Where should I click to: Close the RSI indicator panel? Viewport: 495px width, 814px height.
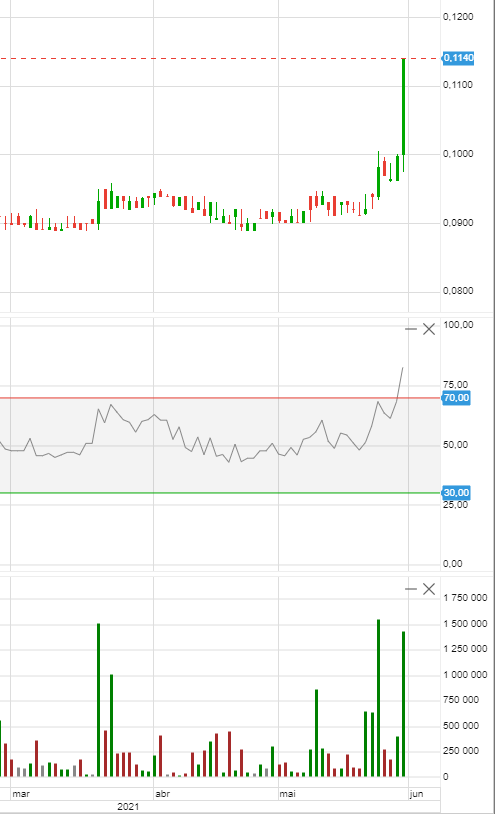pyautogui.click(x=429, y=329)
